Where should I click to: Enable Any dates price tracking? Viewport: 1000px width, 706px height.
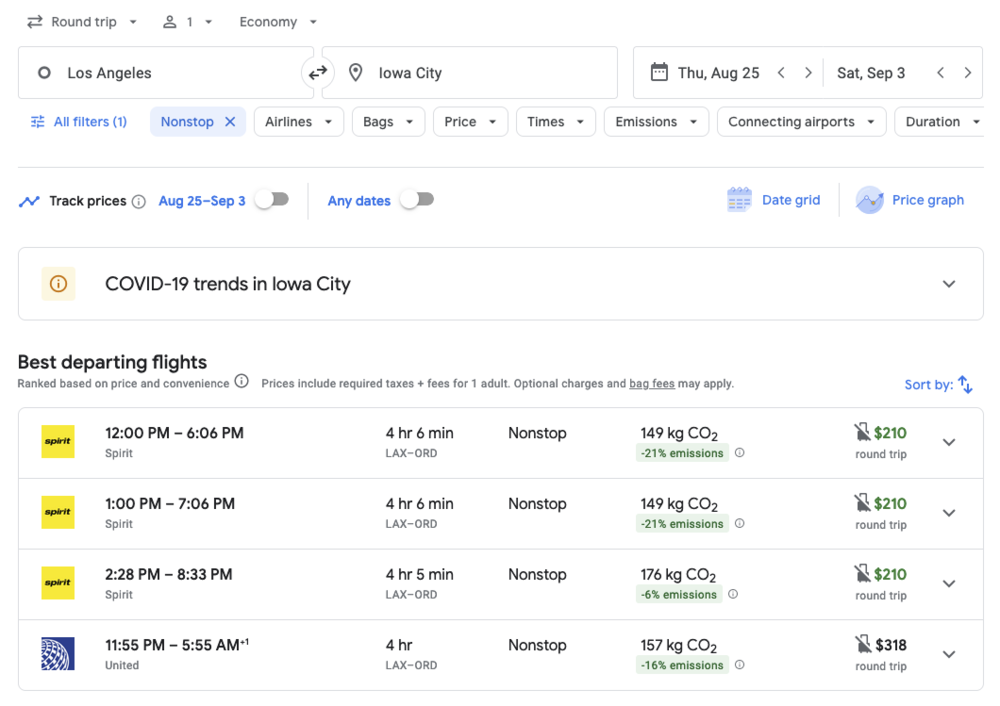(x=417, y=200)
